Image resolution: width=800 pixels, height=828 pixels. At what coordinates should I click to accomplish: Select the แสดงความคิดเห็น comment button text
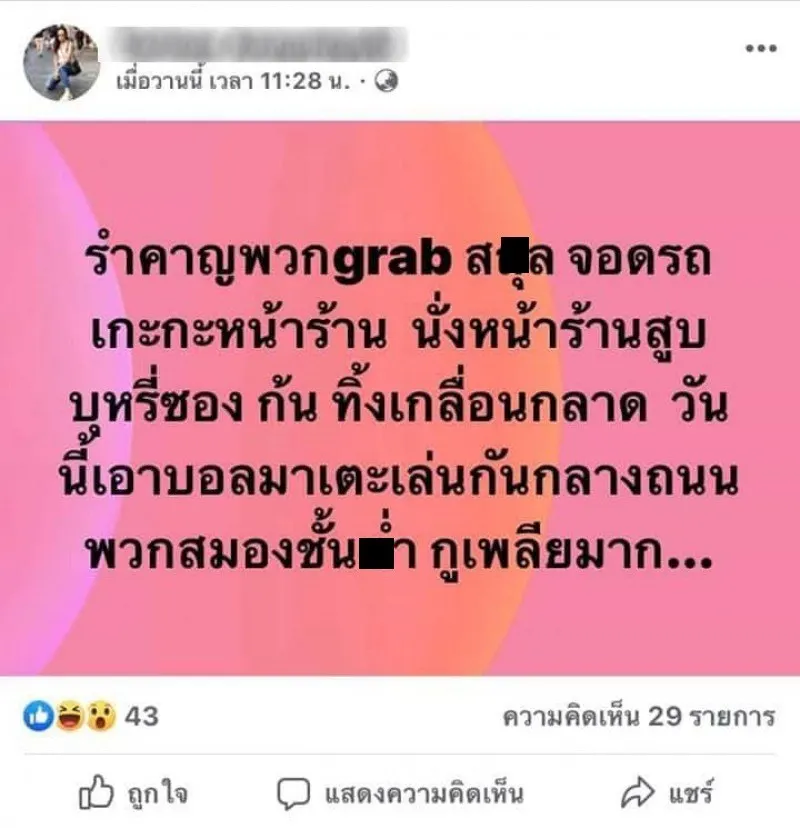tap(424, 794)
